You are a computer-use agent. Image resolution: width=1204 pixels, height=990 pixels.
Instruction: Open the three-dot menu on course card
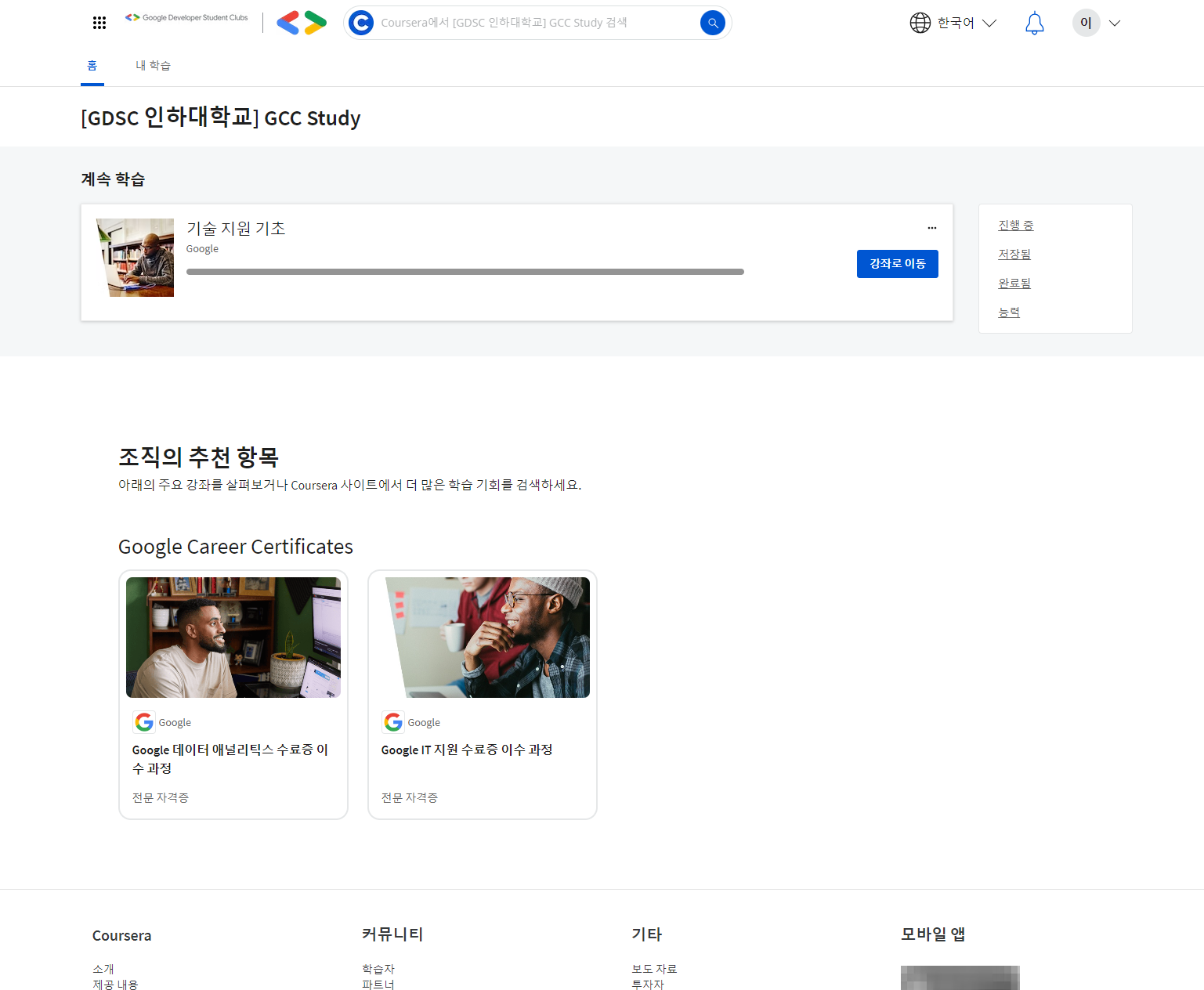tap(932, 228)
